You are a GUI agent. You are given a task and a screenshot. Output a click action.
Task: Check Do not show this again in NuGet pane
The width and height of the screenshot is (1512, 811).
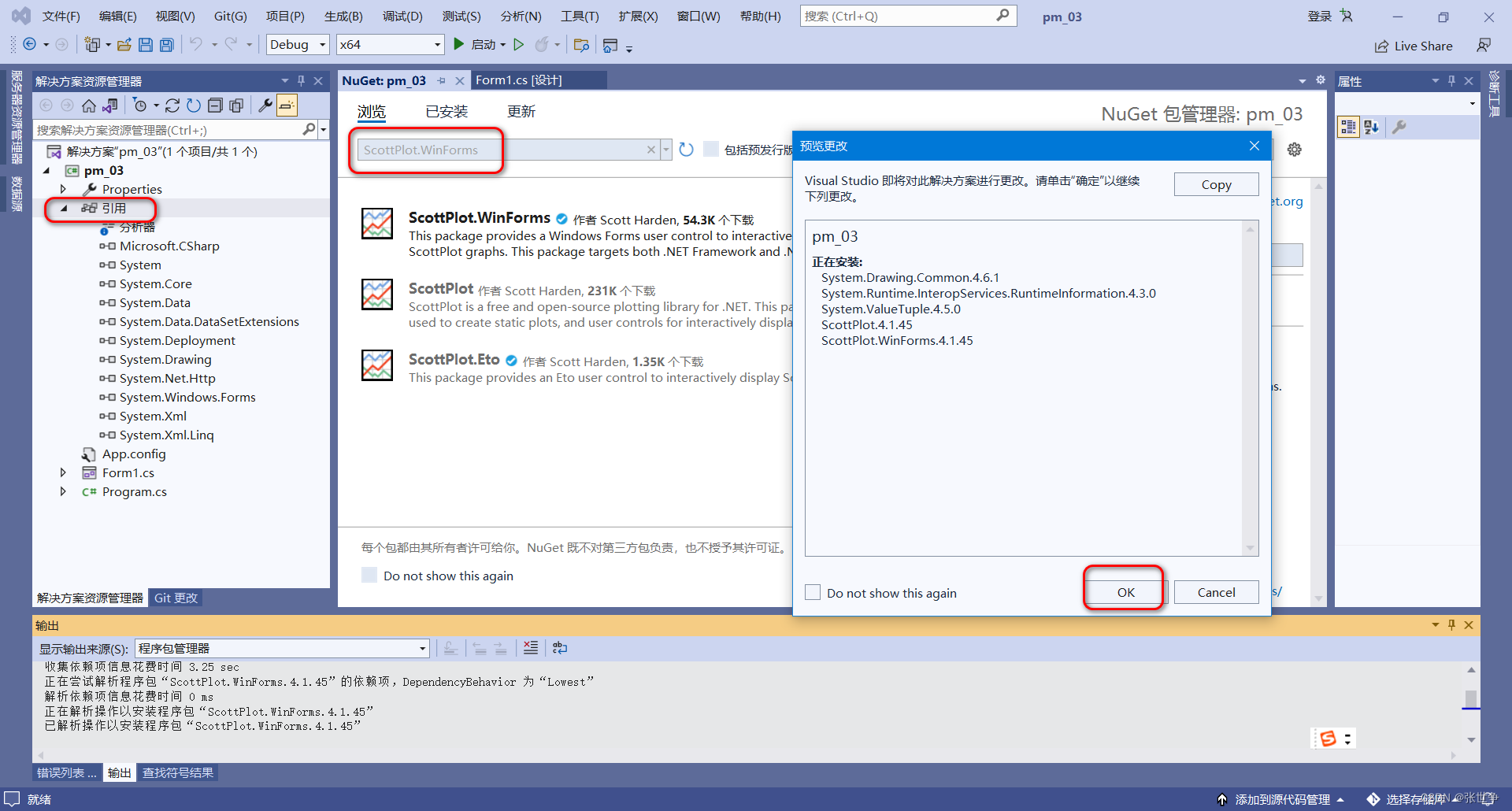(369, 576)
